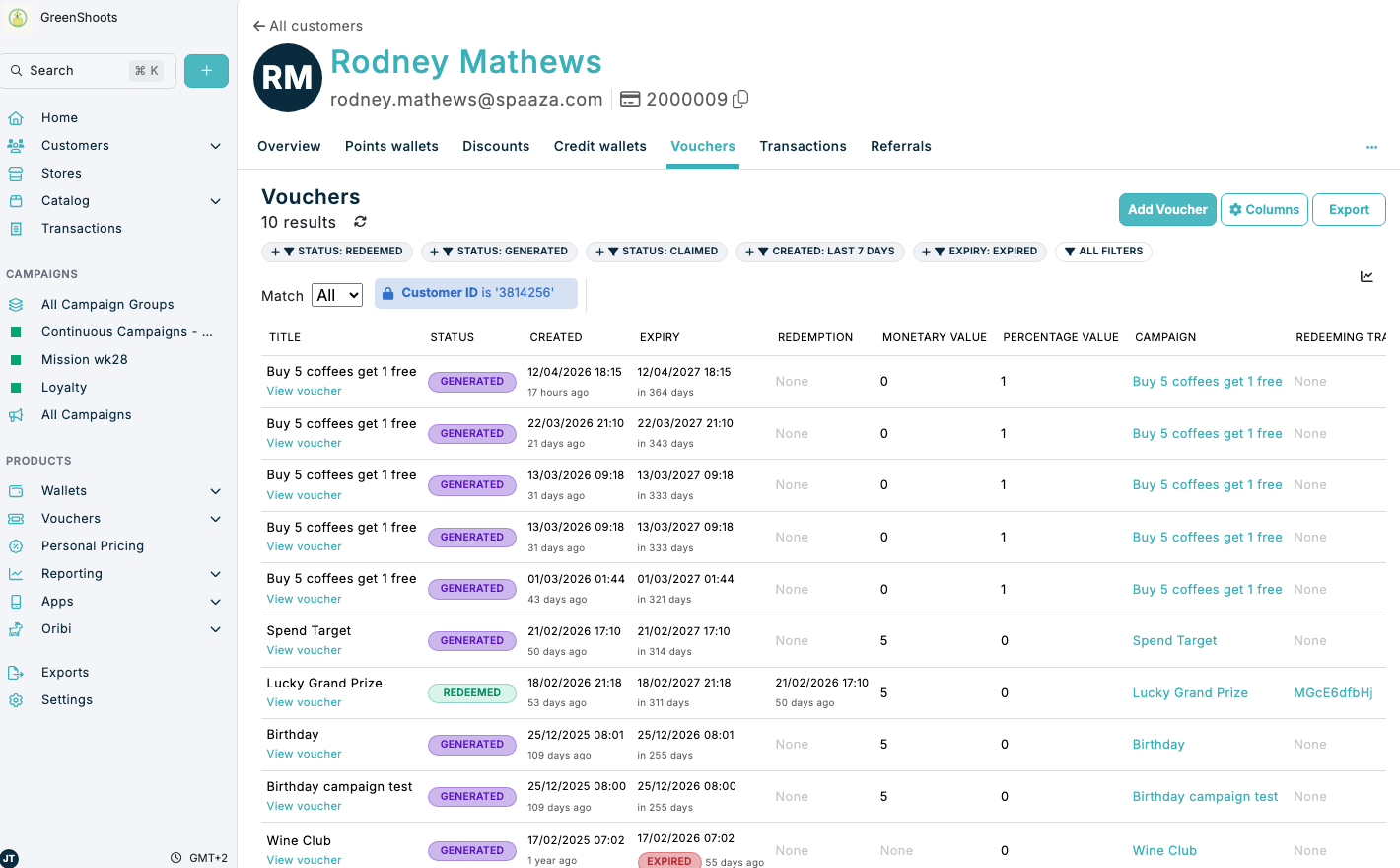Select Stores in the sidebar
1400x868 pixels.
point(60,173)
